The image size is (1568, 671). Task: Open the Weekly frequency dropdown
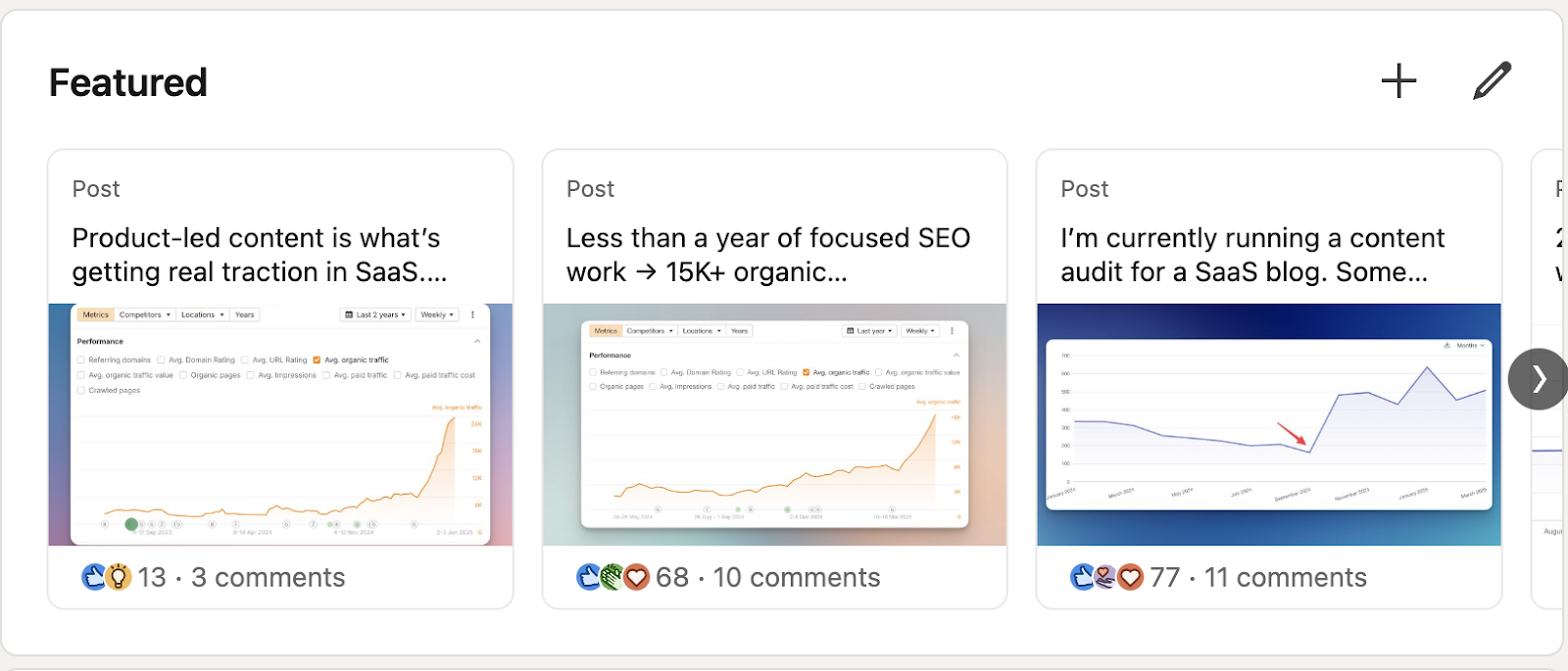click(x=436, y=314)
